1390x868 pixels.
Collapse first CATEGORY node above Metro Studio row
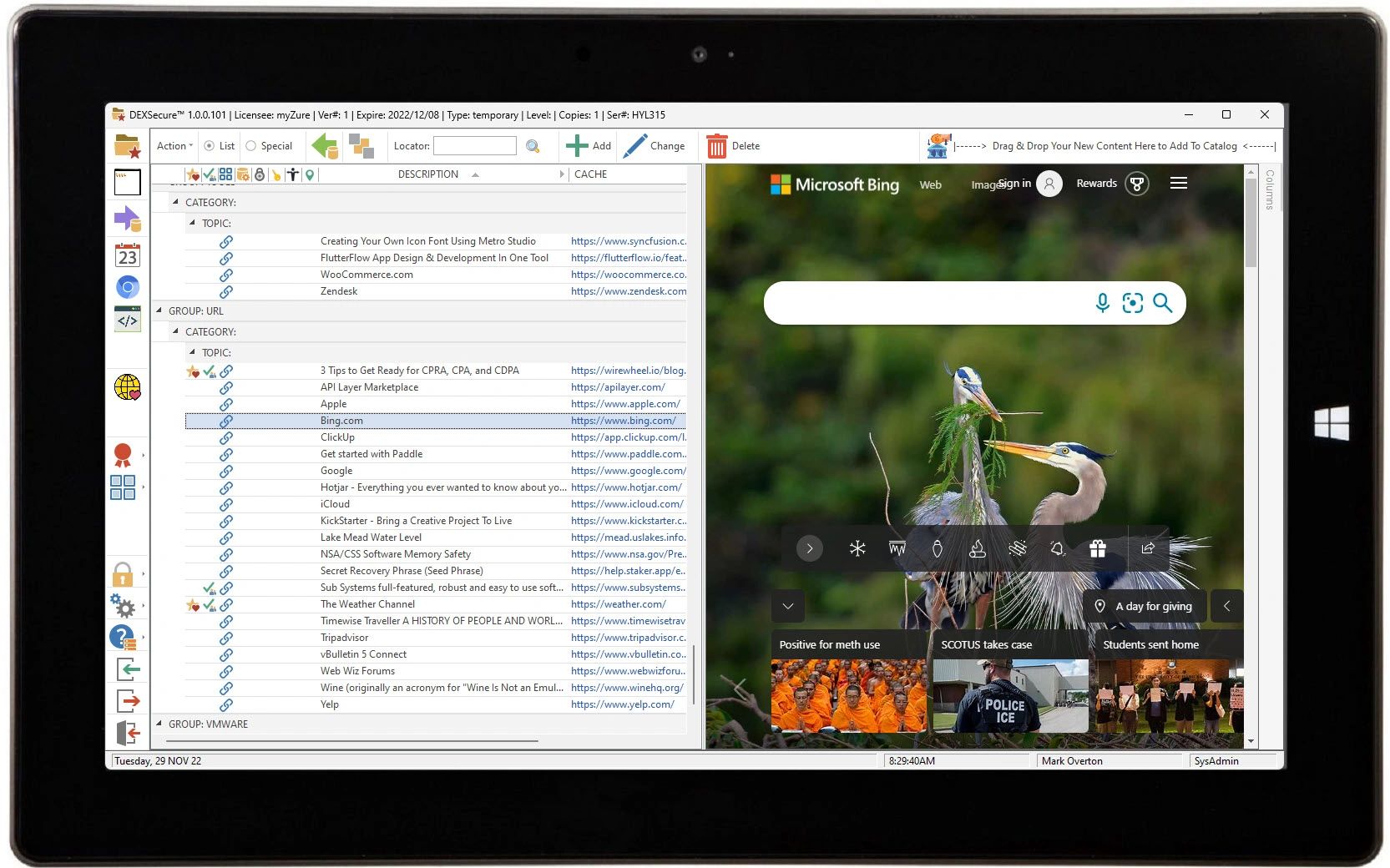point(175,202)
